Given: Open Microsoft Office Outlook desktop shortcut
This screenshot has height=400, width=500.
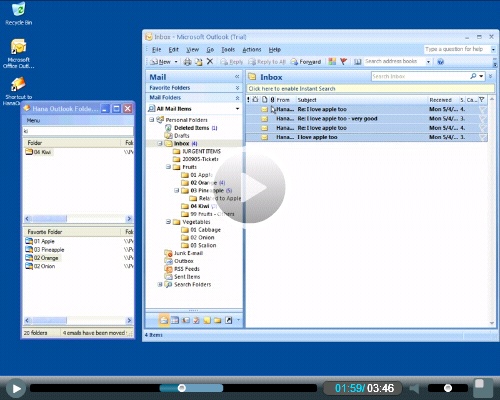Looking at the screenshot, I should (x=18, y=53).
